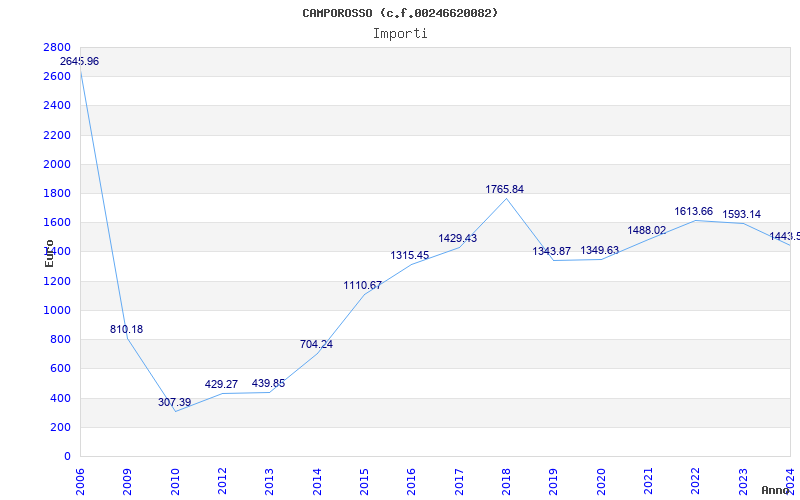Screen dimensions: 800x500
Task: Select the 307.39 minimum value label
Action: (174, 402)
